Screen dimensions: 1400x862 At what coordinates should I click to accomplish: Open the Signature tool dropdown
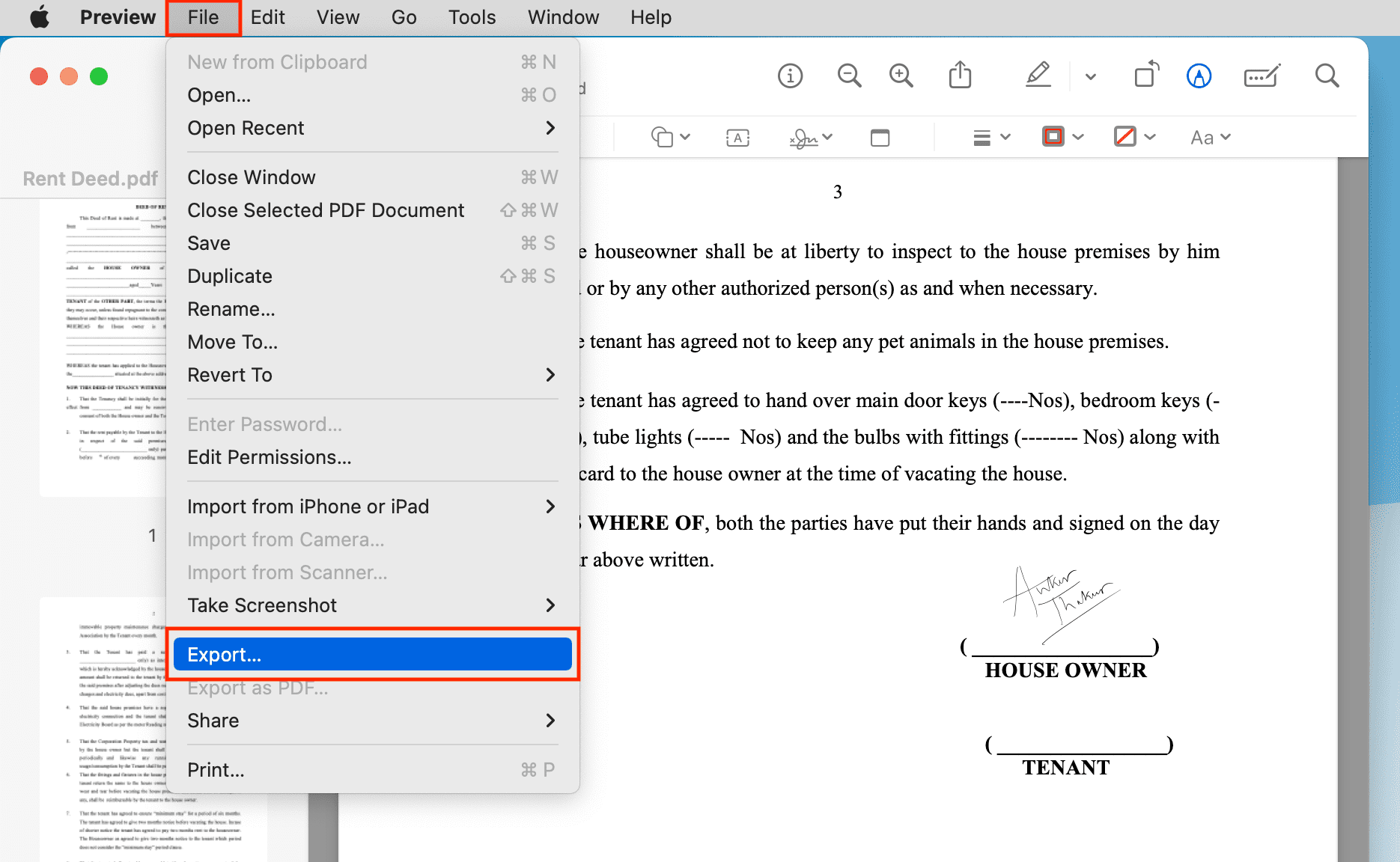tap(811, 138)
